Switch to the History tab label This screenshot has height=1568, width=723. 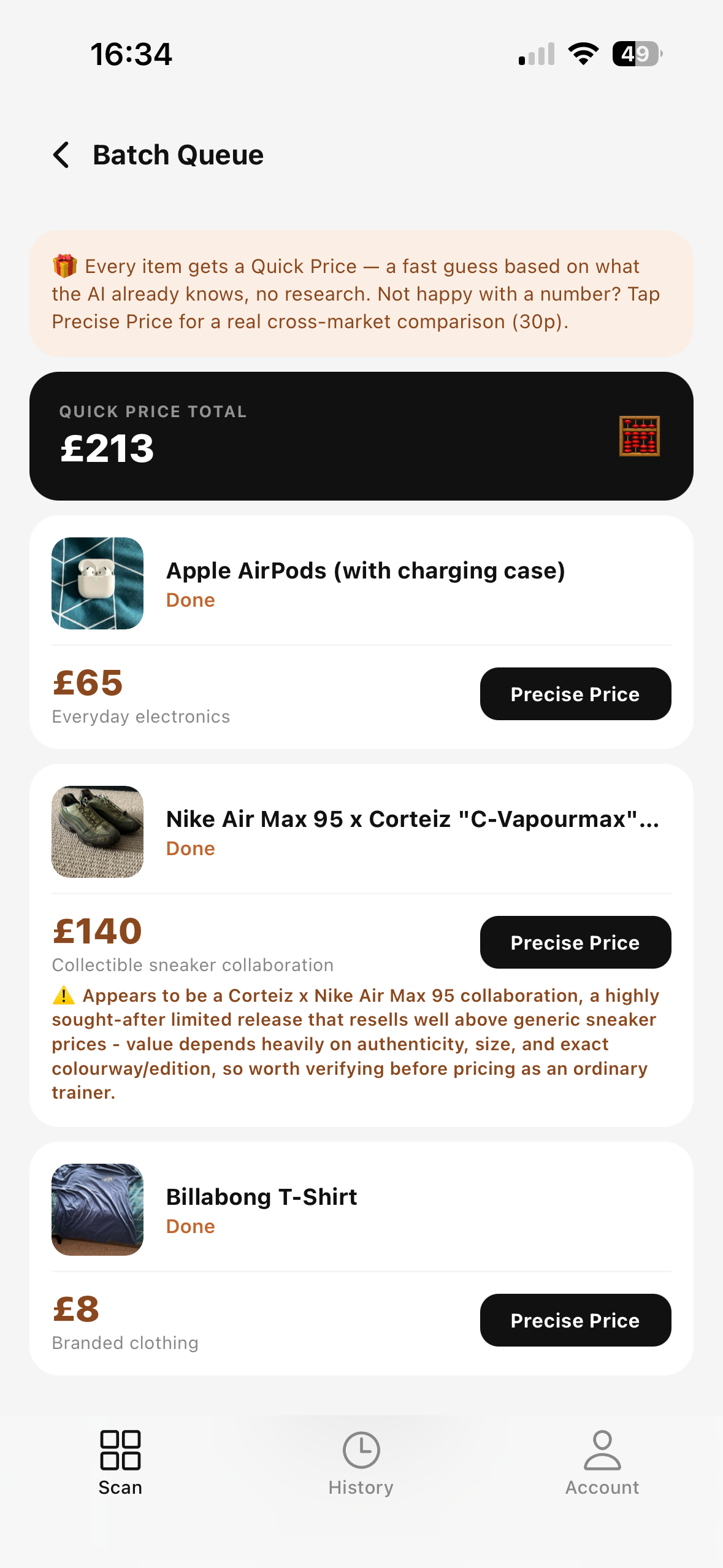361,1488
